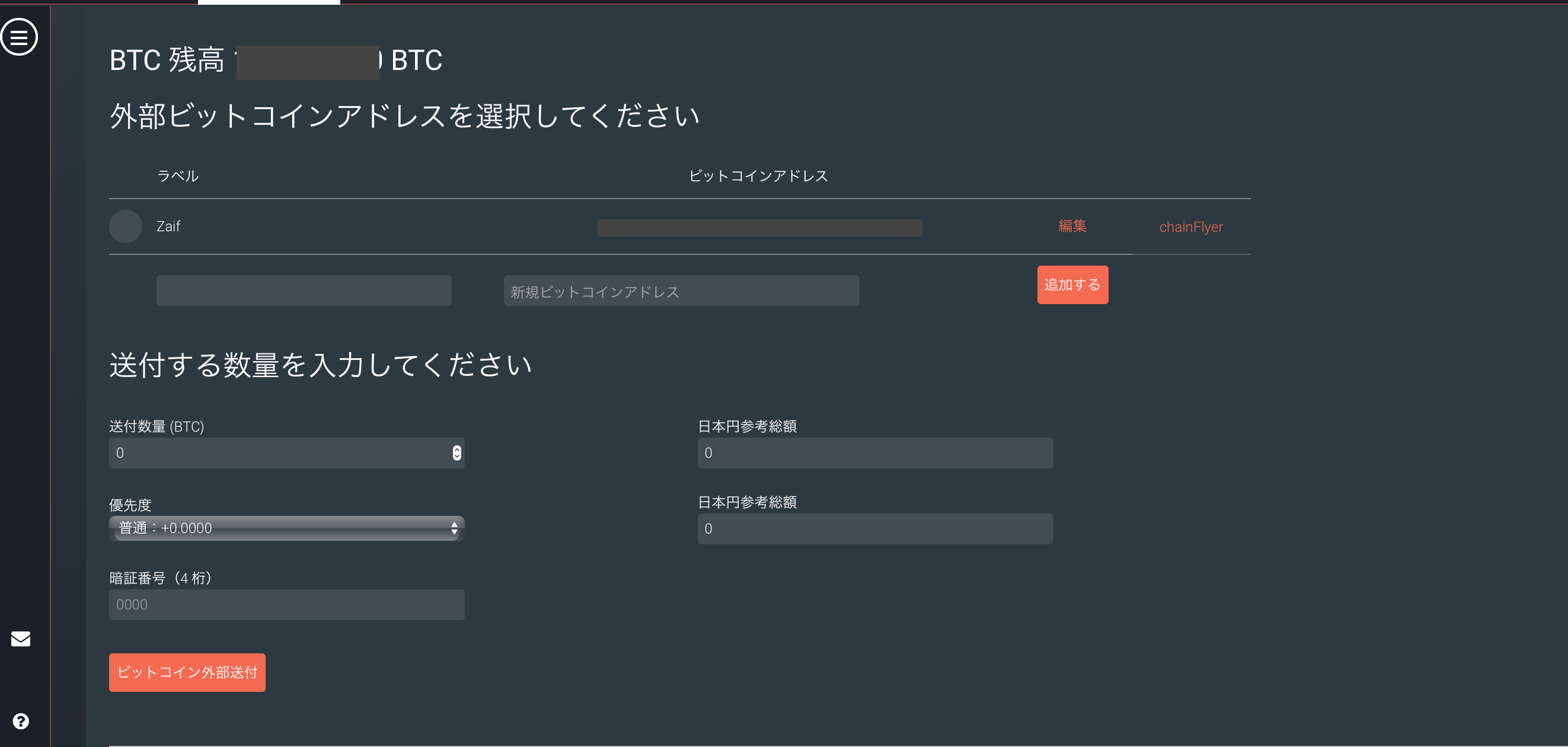Click the Zaif row in the address list

coord(168,226)
